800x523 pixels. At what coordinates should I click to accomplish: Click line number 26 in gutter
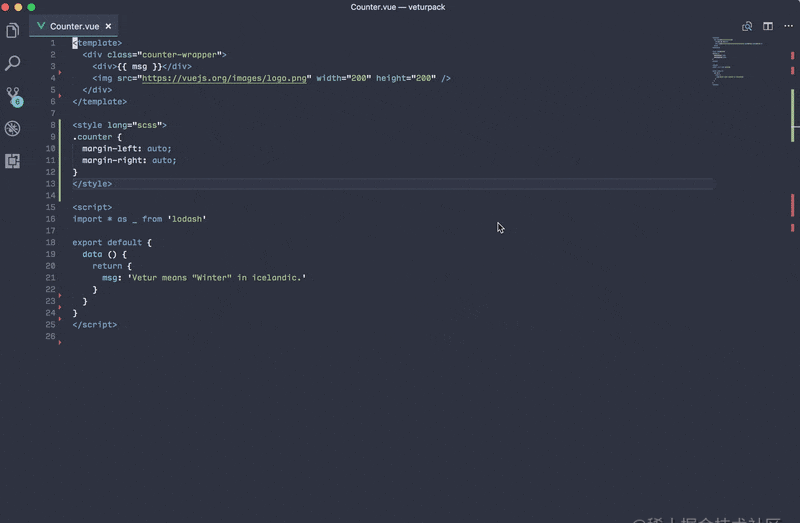point(50,336)
